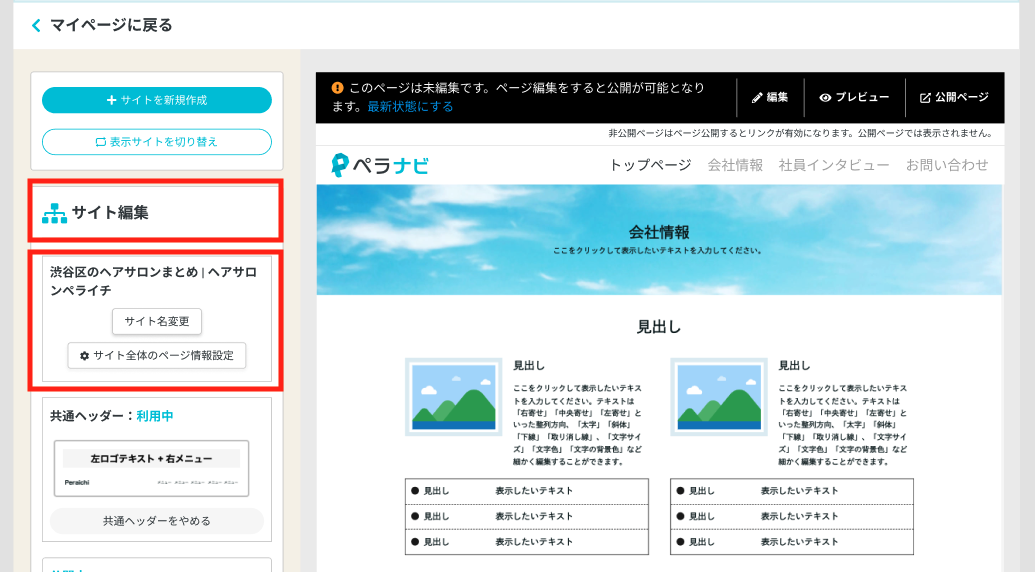The height and width of the screenshot is (572, 1035).
Task: Click the orange warning icon in the black bar
Action: point(338,88)
